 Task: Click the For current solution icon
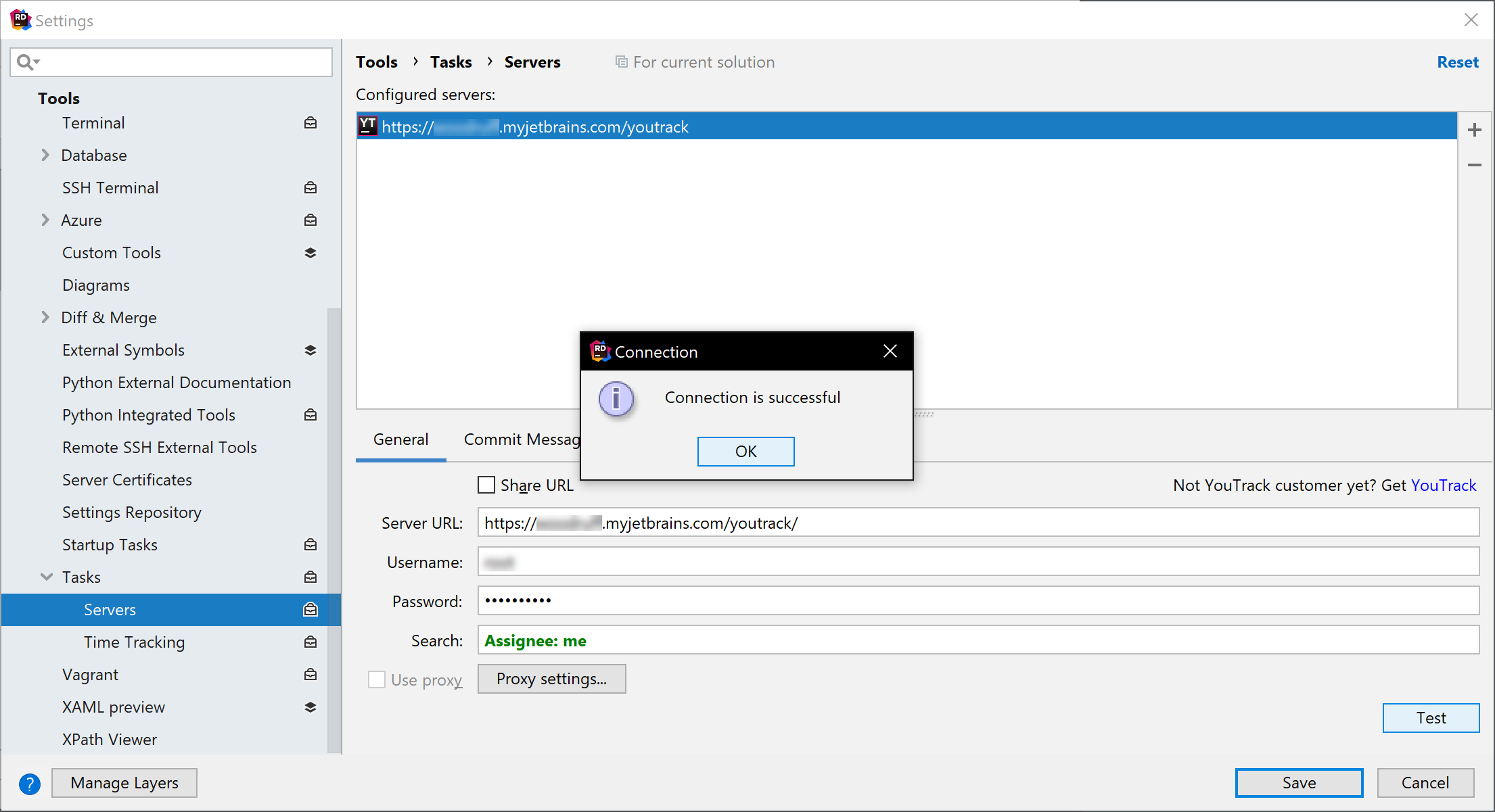tap(621, 62)
